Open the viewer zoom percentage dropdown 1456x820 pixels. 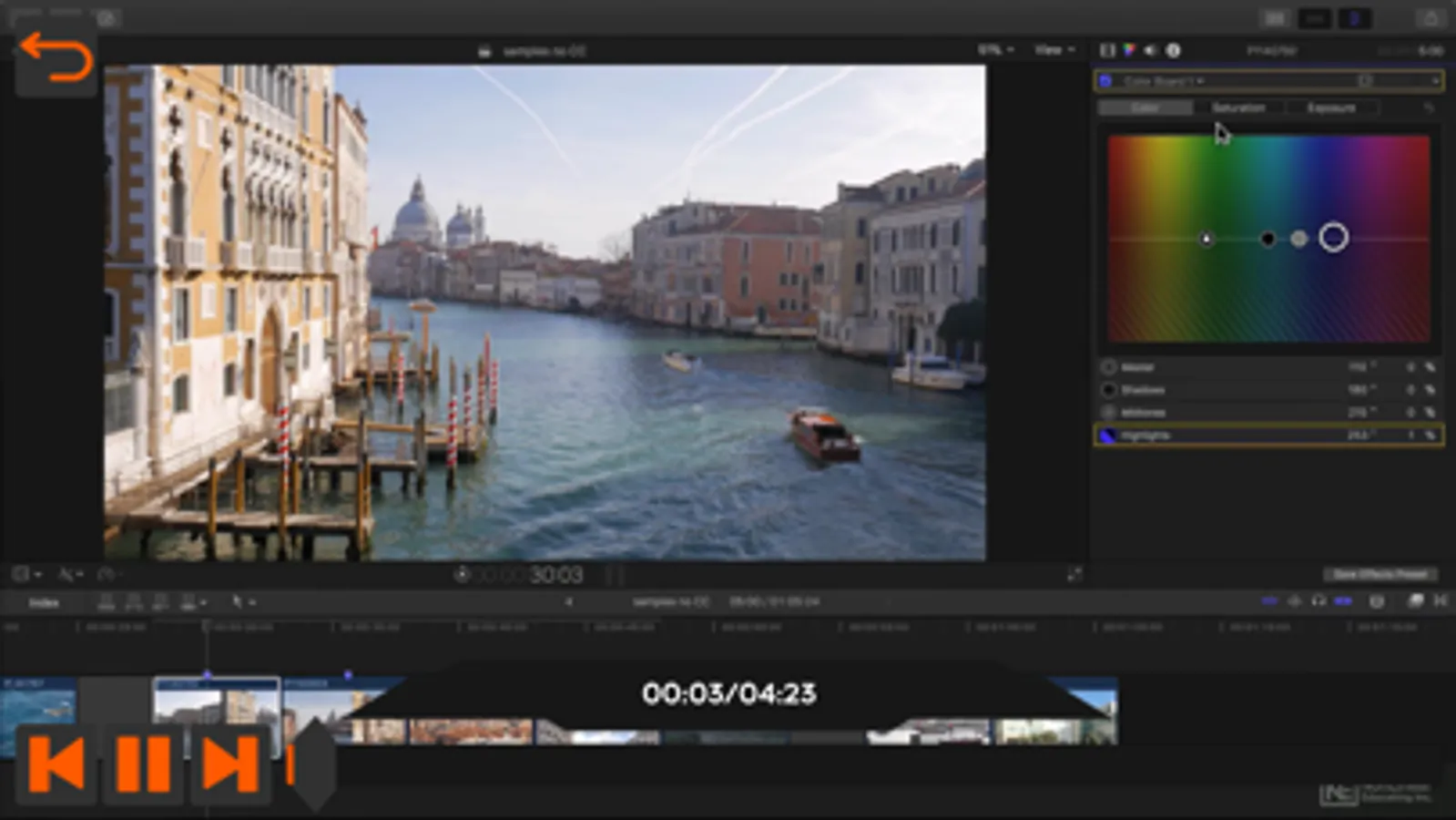tap(995, 50)
